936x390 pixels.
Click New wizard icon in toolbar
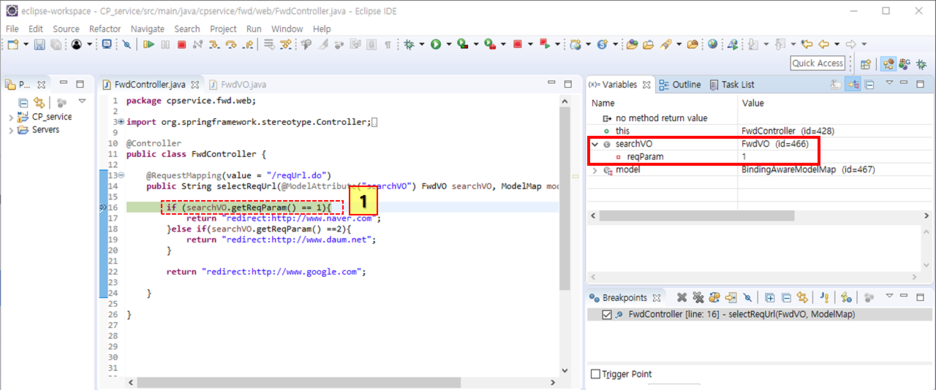pos(13,44)
